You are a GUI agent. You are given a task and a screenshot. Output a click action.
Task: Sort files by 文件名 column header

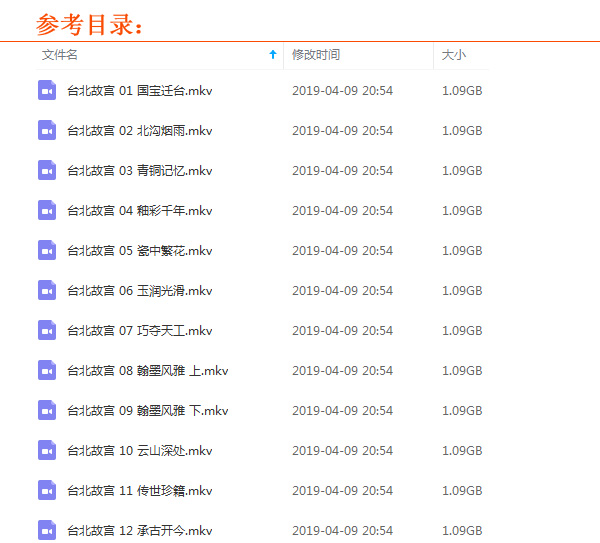pyautogui.click(x=60, y=55)
